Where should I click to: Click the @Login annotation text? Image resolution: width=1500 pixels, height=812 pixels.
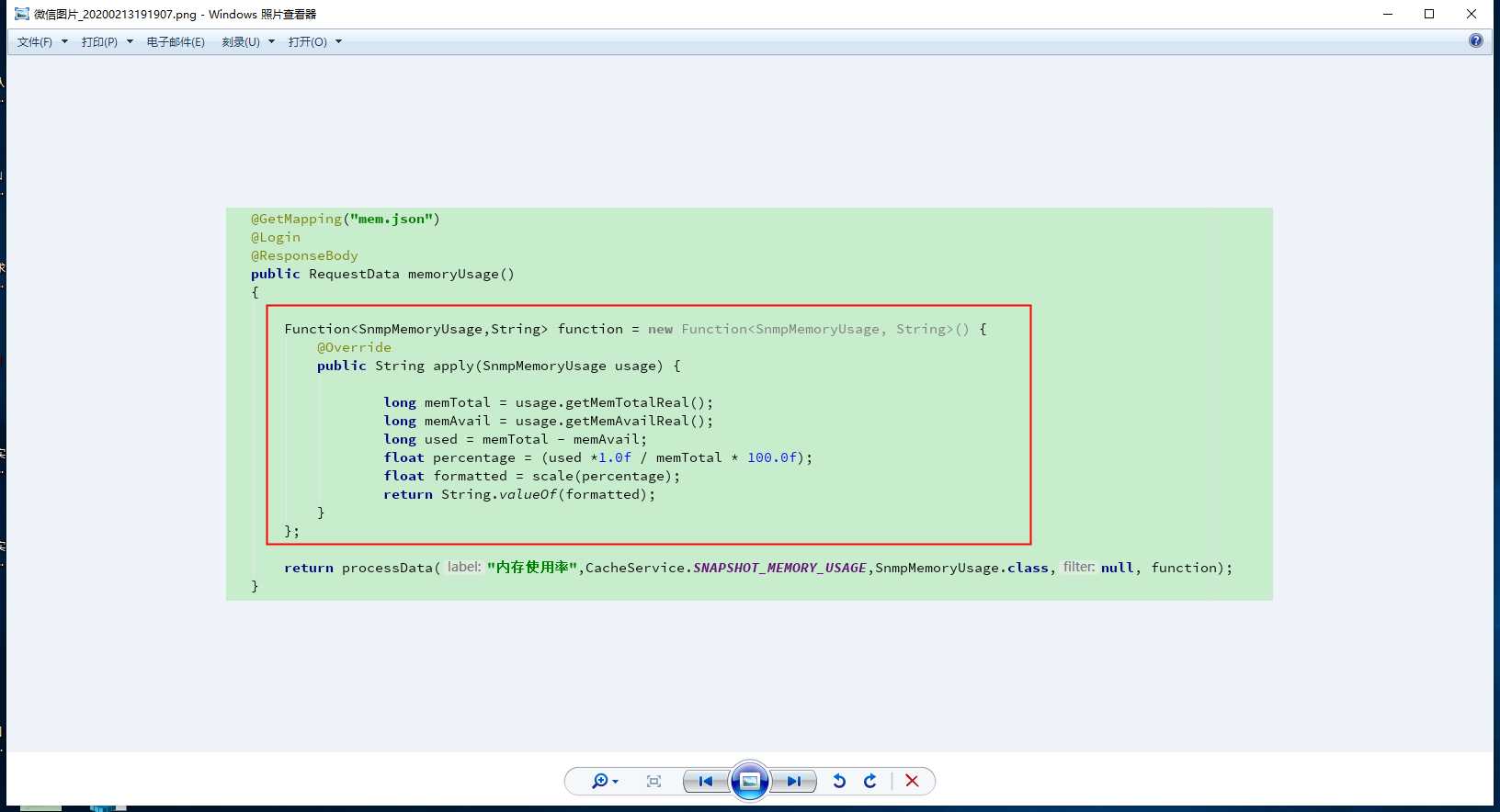tap(276, 237)
